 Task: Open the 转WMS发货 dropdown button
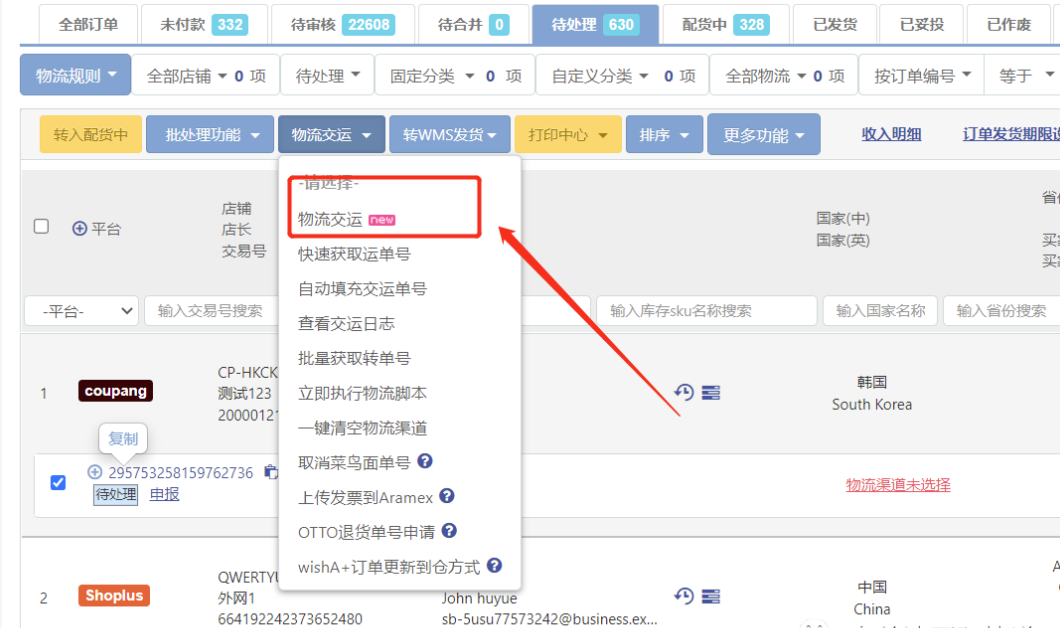450,135
